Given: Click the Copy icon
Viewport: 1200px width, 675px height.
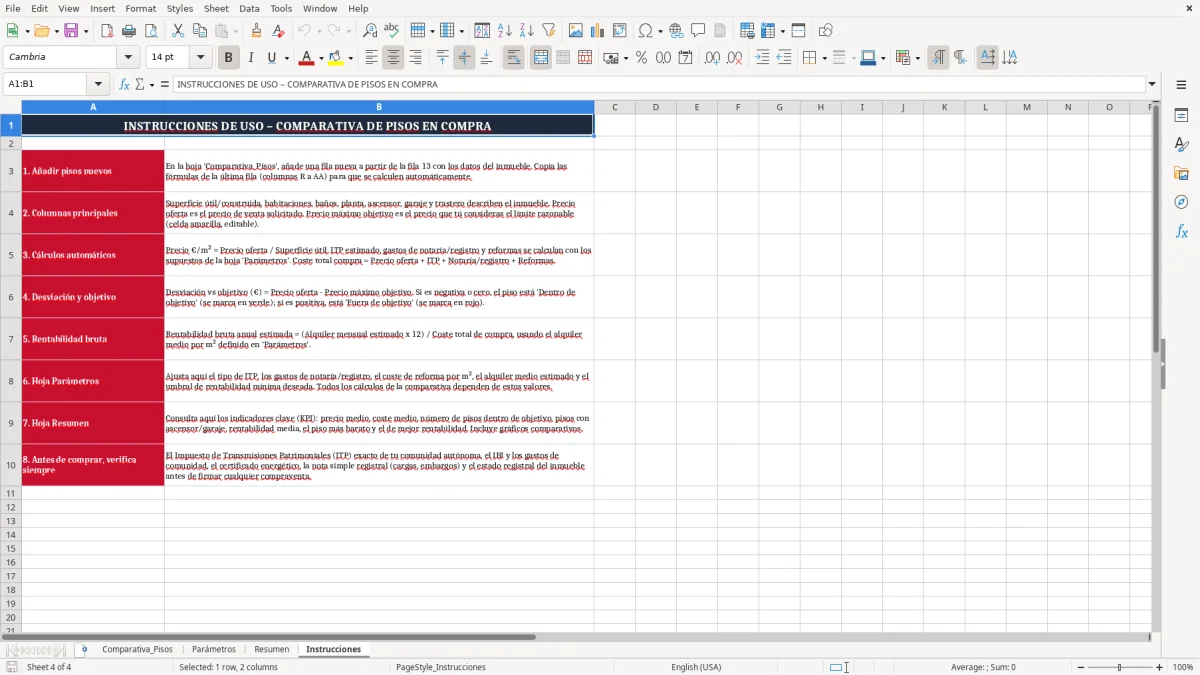Looking at the screenshot, I should (200, 31).
